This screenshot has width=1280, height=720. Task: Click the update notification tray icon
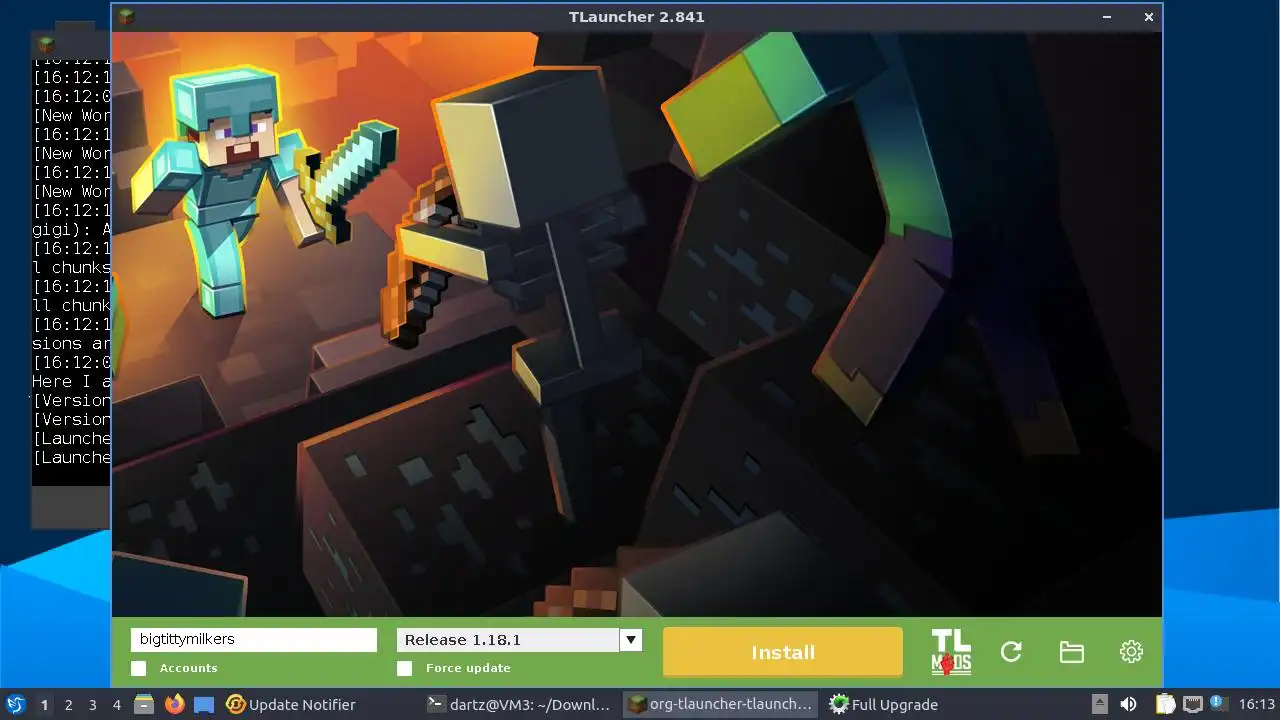(1219, 703)
